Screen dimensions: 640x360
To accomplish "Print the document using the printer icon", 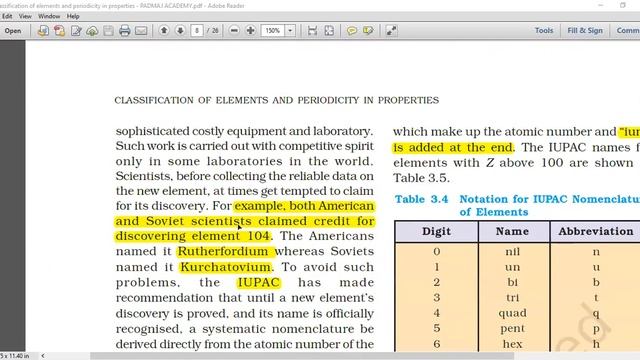I will 124,31.
